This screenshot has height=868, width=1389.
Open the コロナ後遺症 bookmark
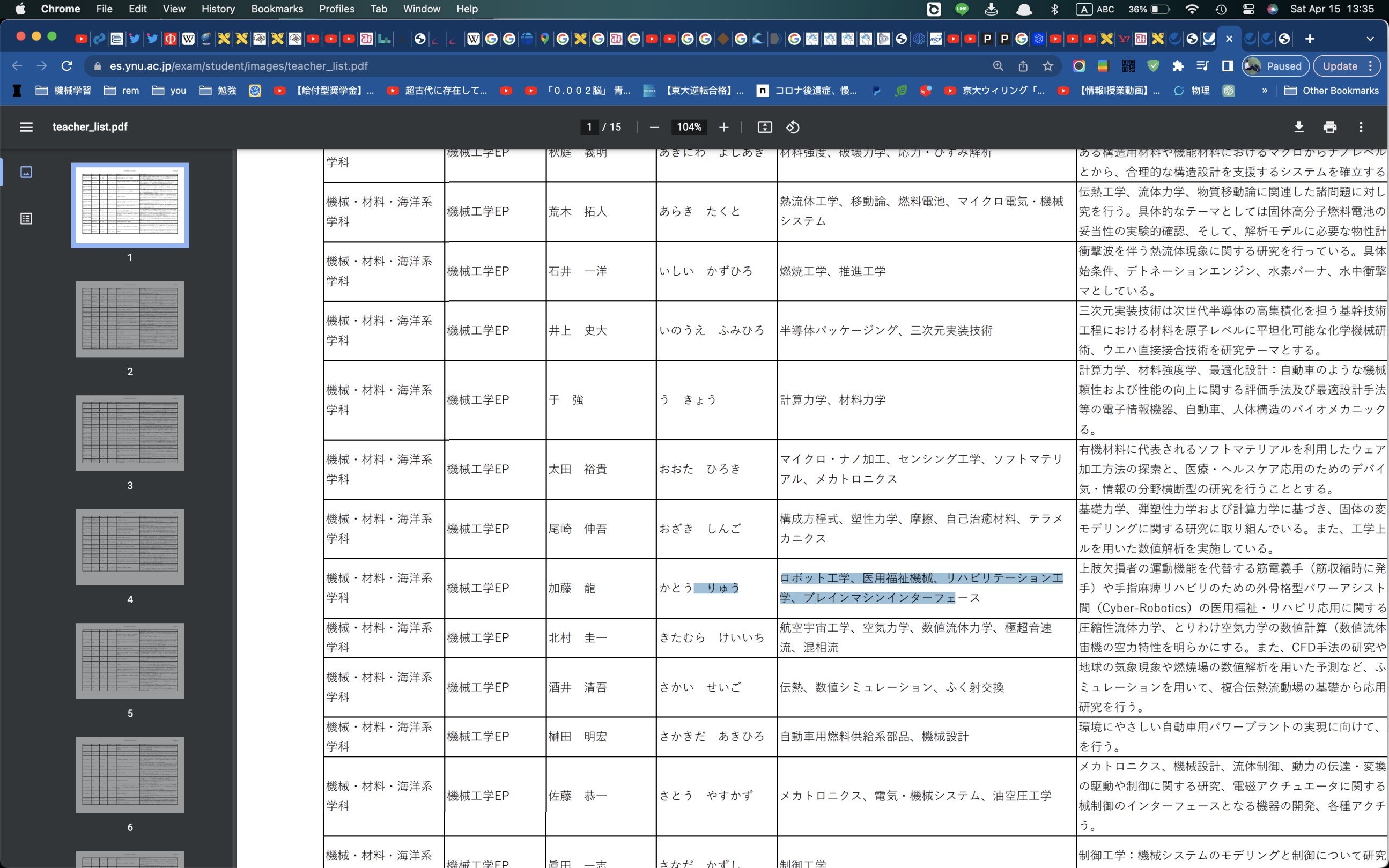(x=807, y=90)
